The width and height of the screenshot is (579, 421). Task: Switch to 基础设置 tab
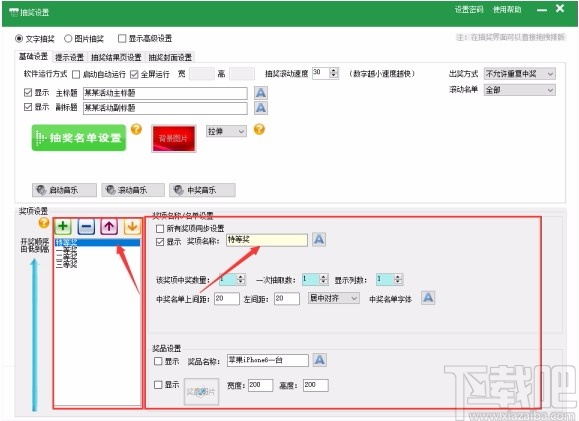coord(34,57)
